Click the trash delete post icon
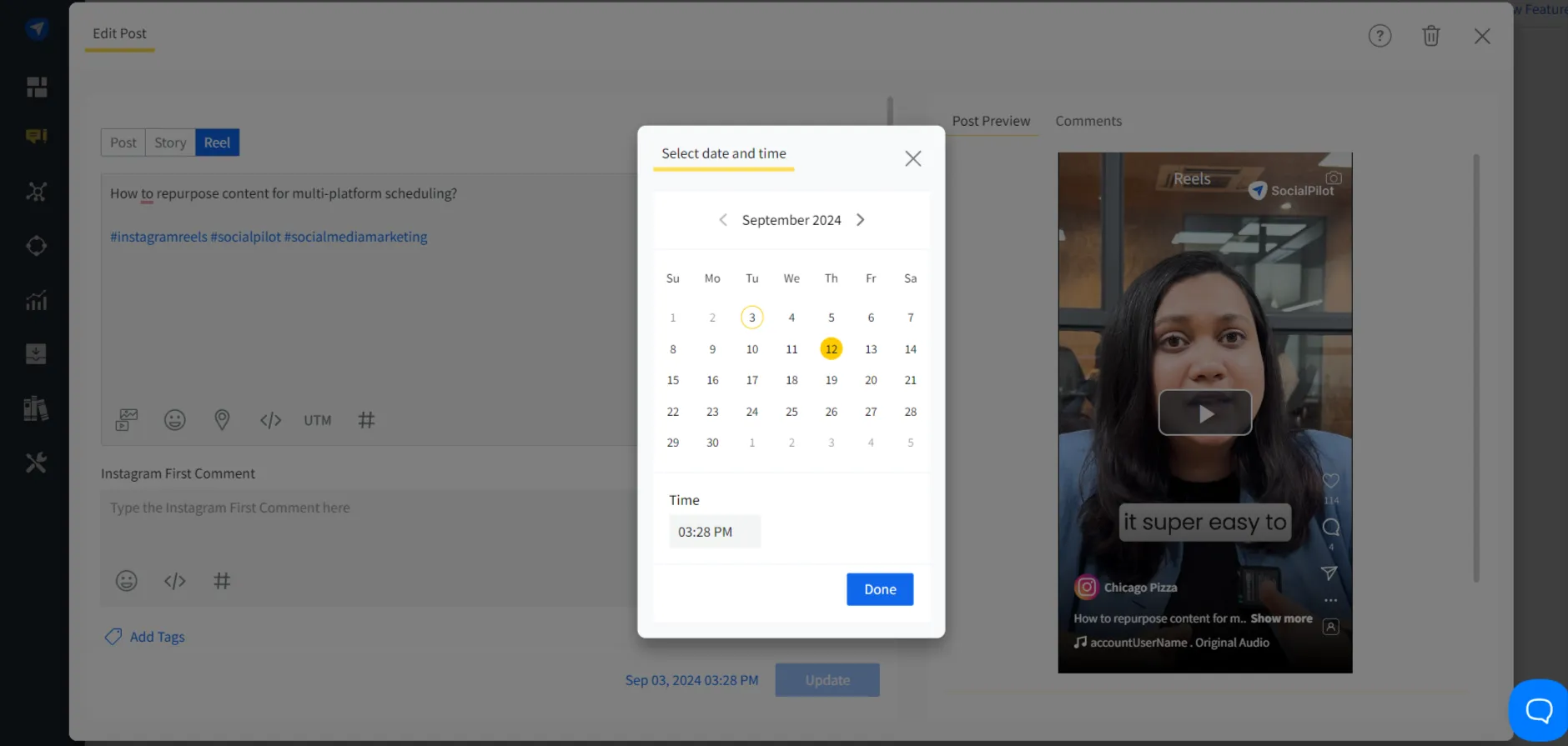The image size is (1568, 746). [1430, 36]
